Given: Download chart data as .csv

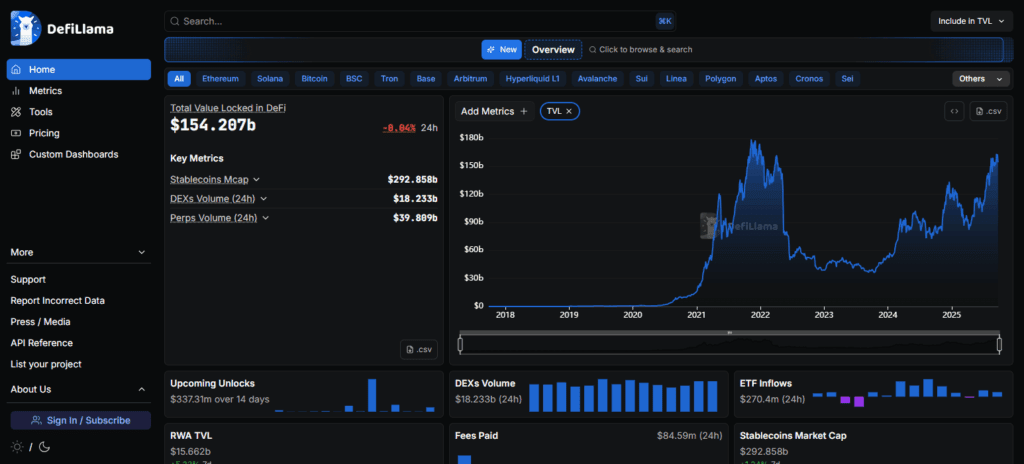Looking at the screenshot, I should tap(987, 112).
